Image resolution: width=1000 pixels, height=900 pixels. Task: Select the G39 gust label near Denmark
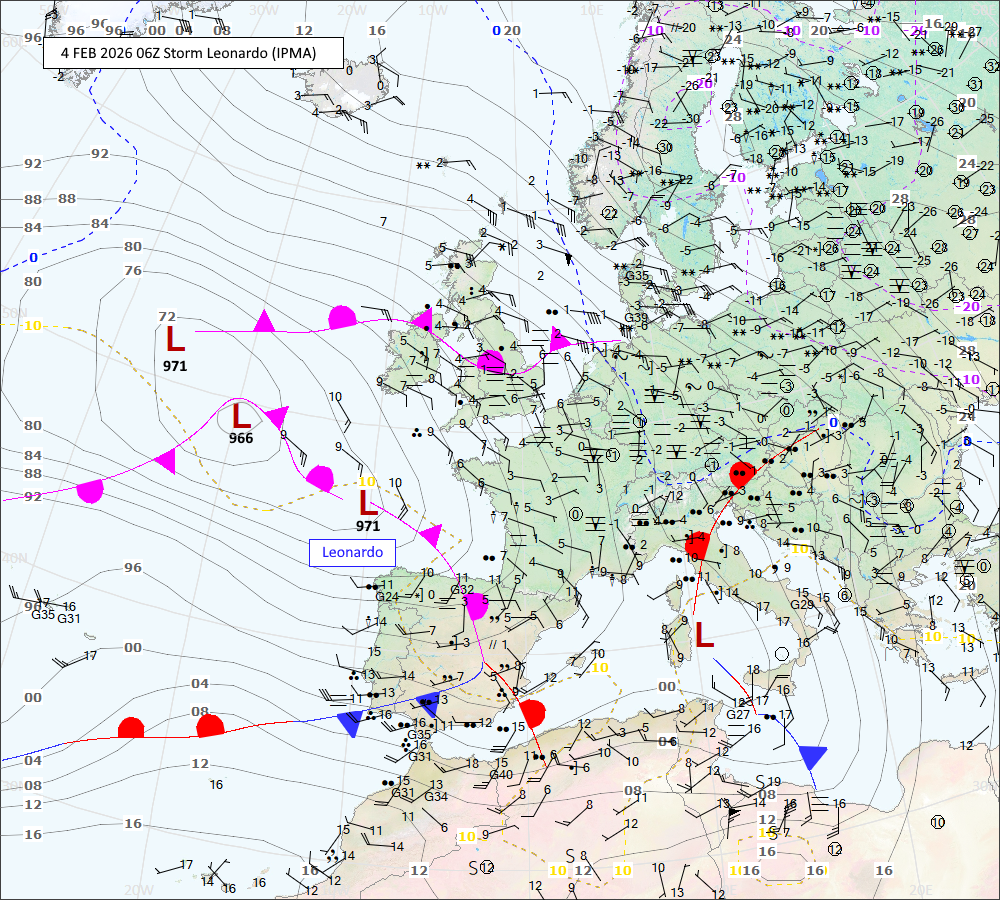coord(636,318)
